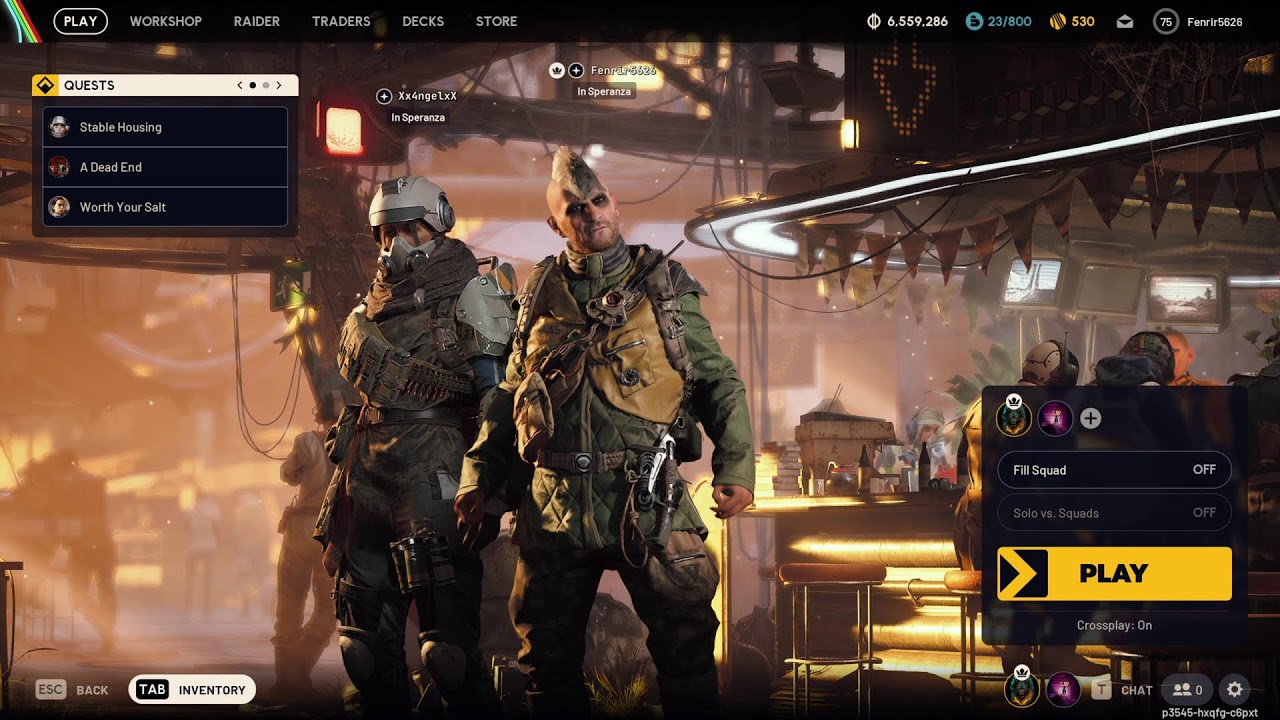Viewport: 1280px width, 720px height.
Task: Click the pink squadmate avatar in bottom bar
Action: [x=1063, y=689]
